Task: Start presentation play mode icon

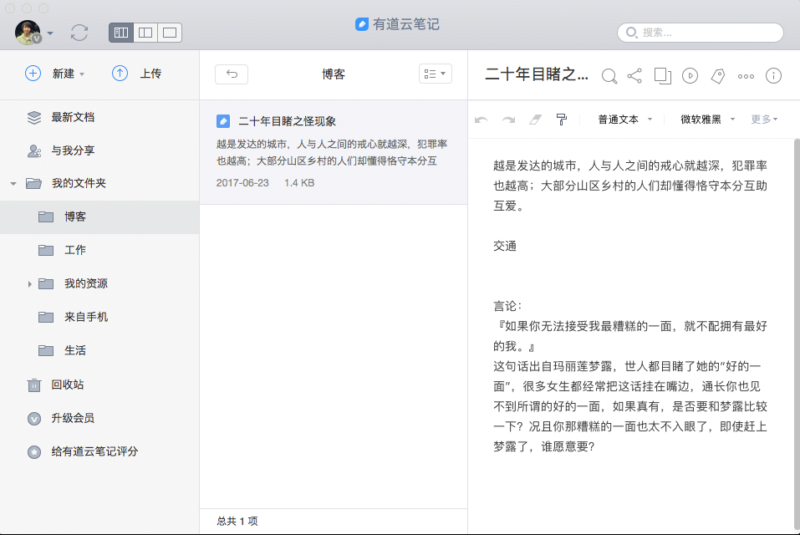Action: pos(689,75)
